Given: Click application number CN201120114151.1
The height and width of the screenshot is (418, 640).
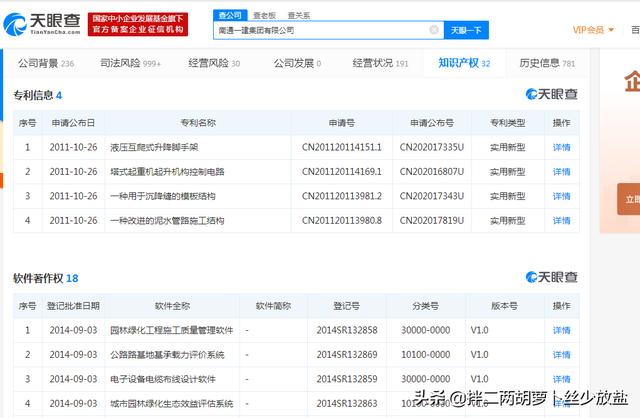Looking at the screenshot, I should coord(342,147).
